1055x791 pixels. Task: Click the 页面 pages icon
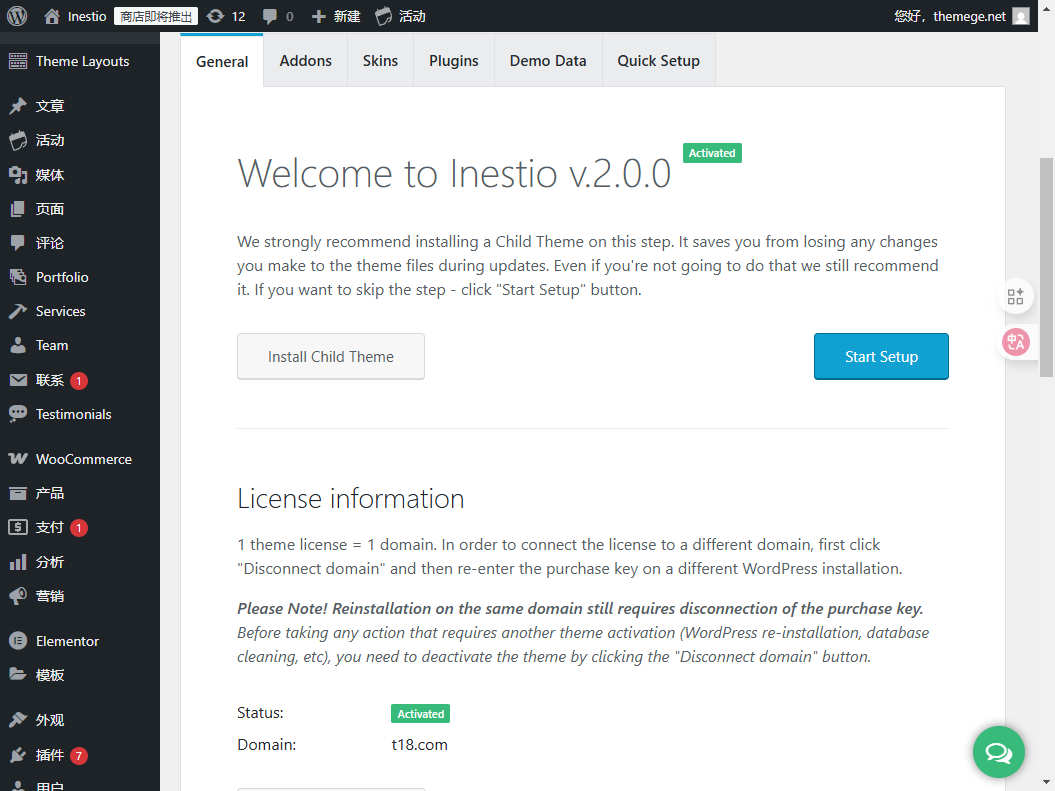click(x=18, y=209)
